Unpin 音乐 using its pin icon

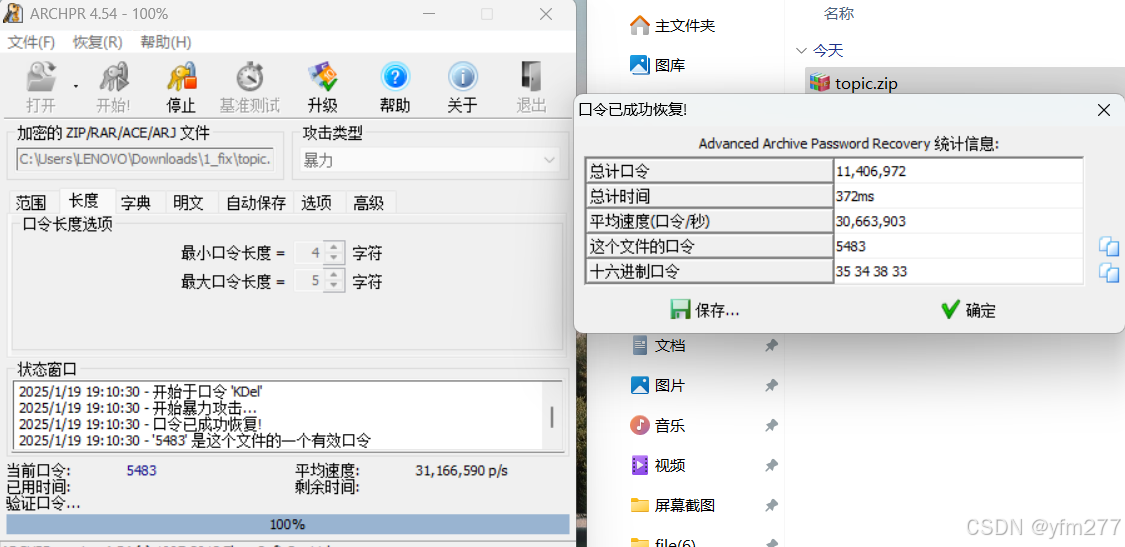(771, 426)
